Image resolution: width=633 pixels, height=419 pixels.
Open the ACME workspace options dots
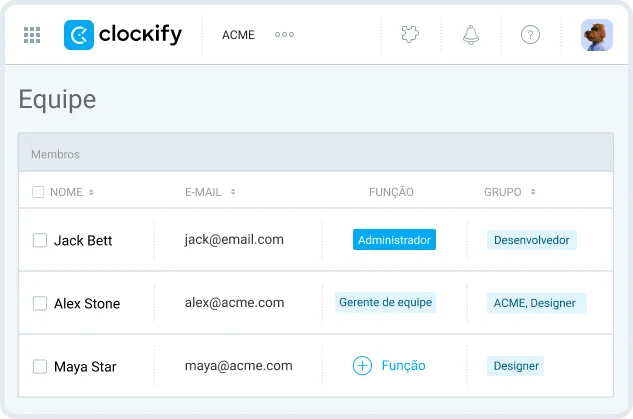pyautogui.click(x=284, y=35)
